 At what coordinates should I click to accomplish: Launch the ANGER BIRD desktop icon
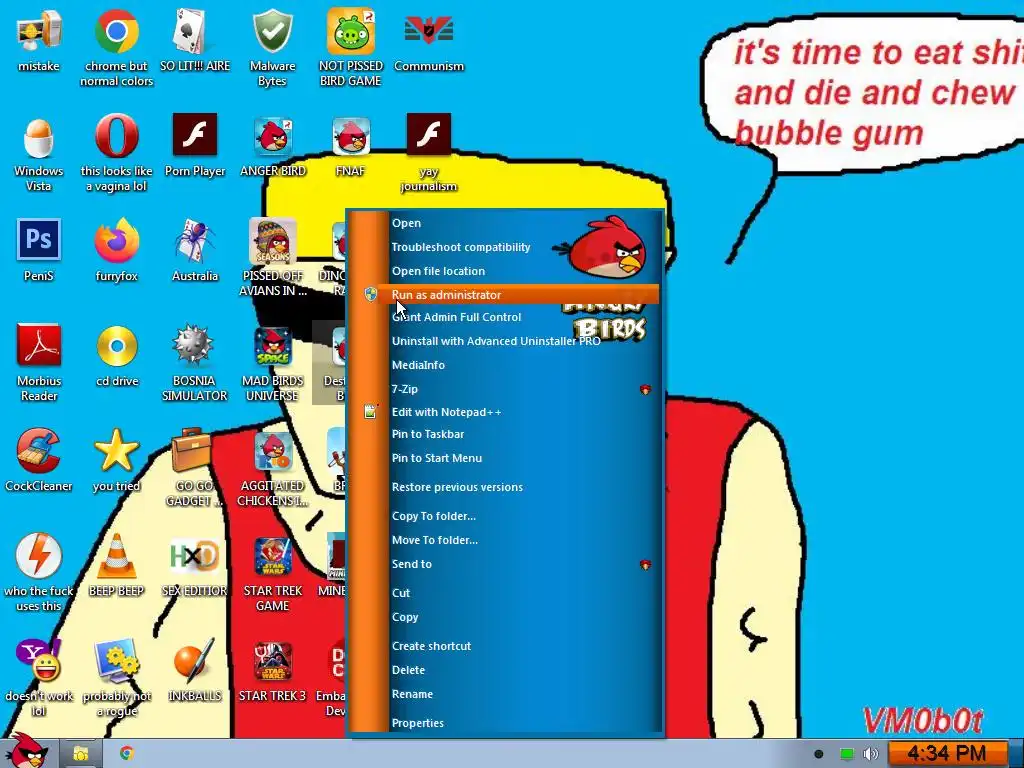coord(272,136)
